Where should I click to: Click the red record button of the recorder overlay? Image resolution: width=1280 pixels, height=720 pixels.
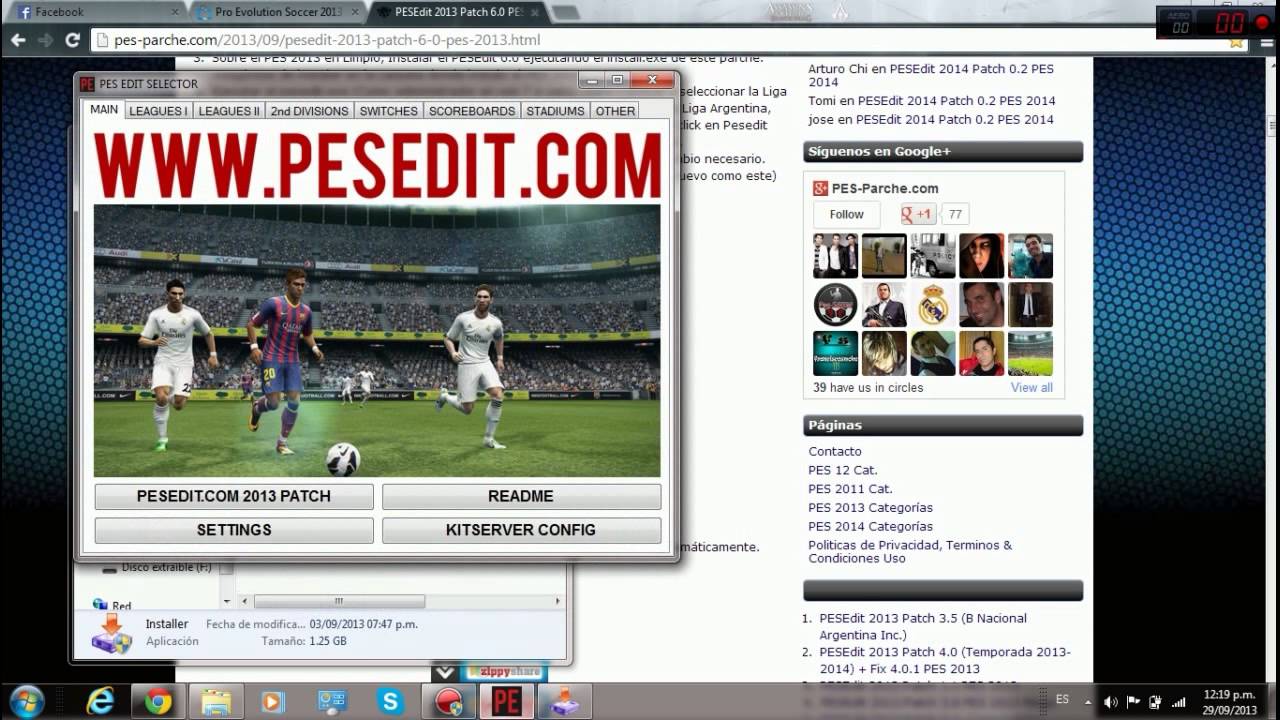[1261, 24]
